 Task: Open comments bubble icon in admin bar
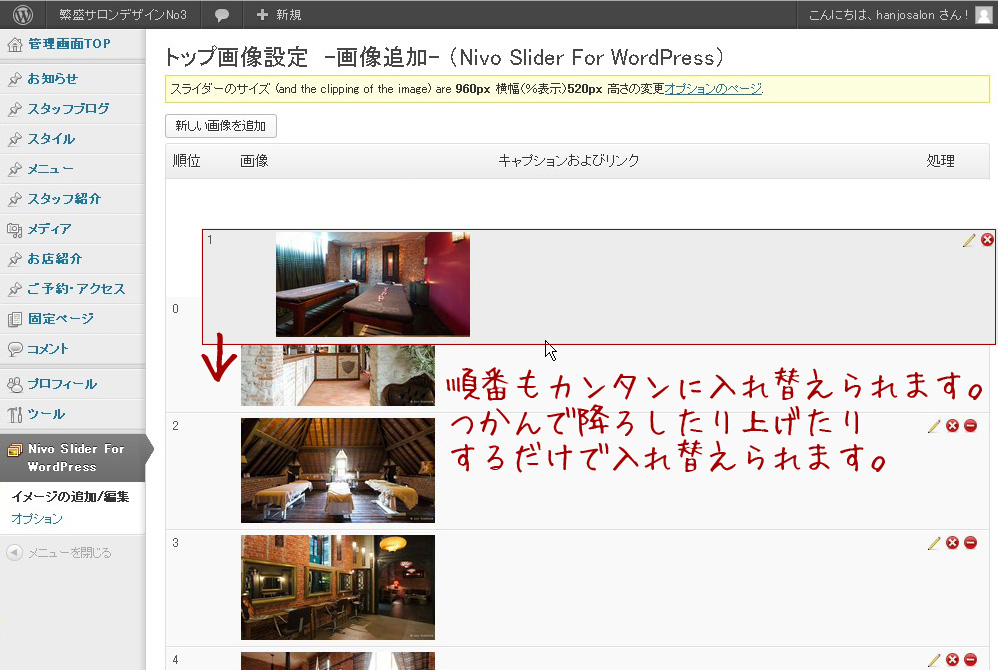point(222,15)
